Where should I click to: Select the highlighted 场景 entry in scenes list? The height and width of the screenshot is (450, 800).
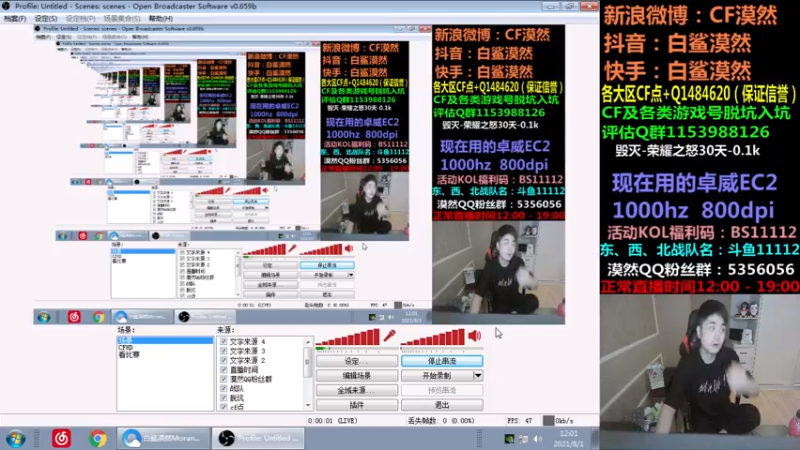coord(165,340)
